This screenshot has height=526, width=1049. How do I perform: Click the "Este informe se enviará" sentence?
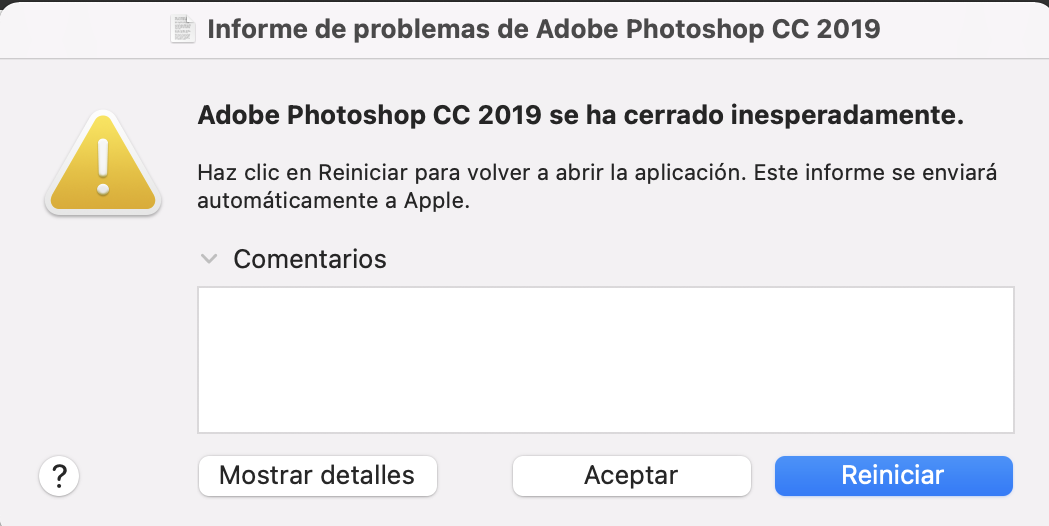click(x=875, y=172)
